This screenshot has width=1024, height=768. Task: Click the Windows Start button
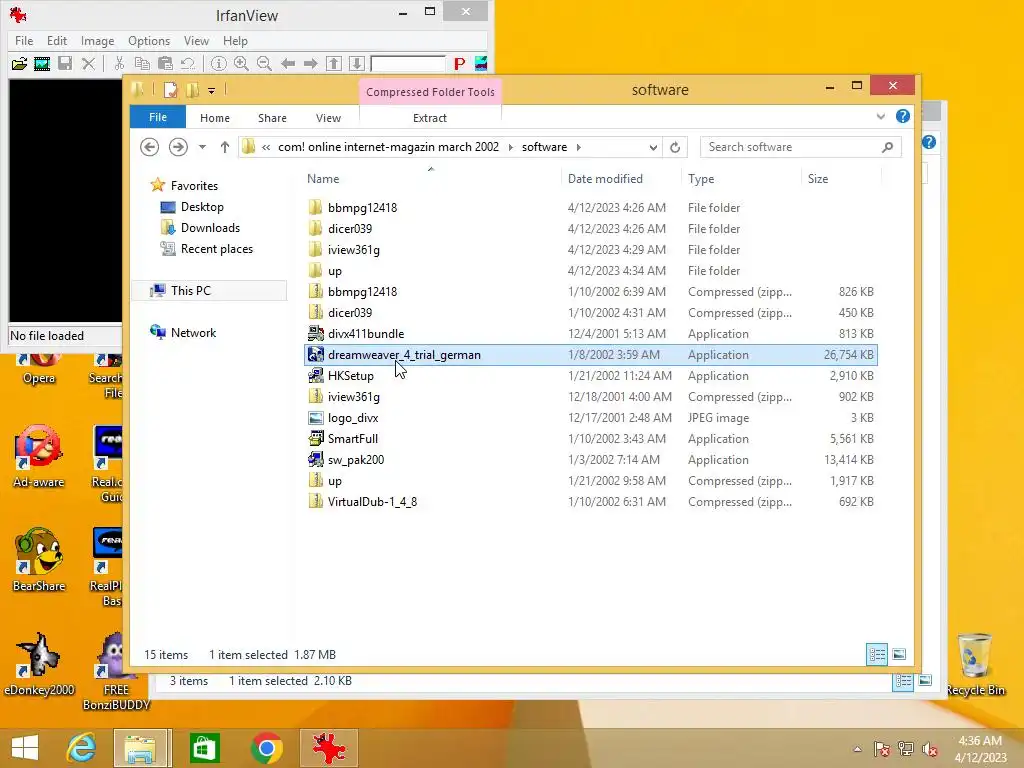(25, 748)
